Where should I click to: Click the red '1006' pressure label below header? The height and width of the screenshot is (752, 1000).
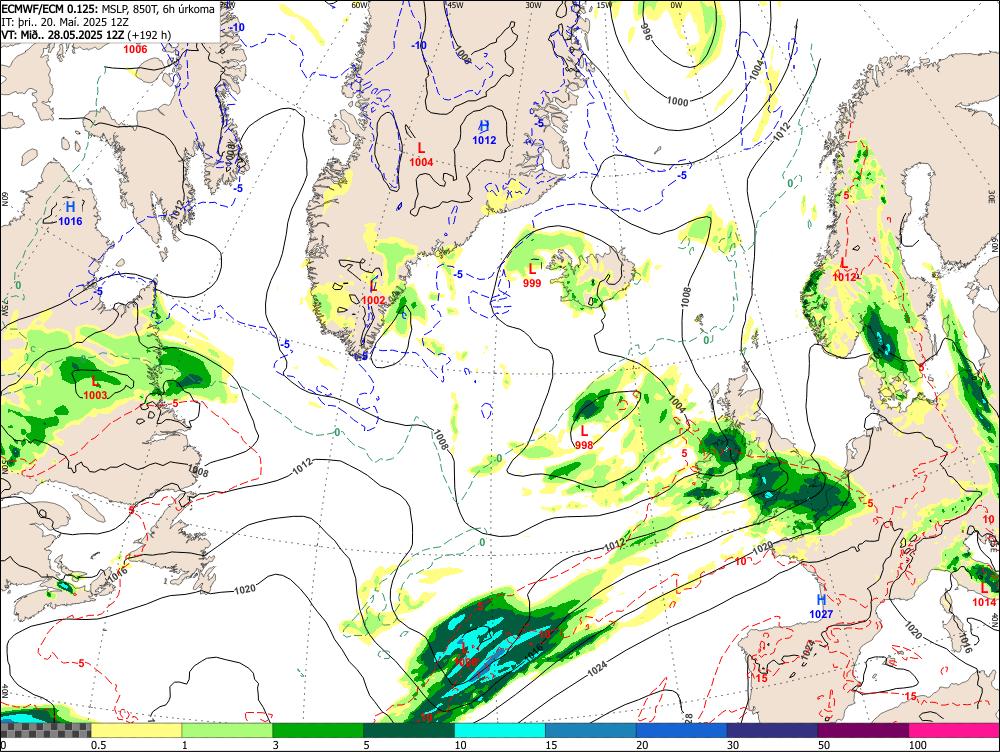click(x=135, y=49)
